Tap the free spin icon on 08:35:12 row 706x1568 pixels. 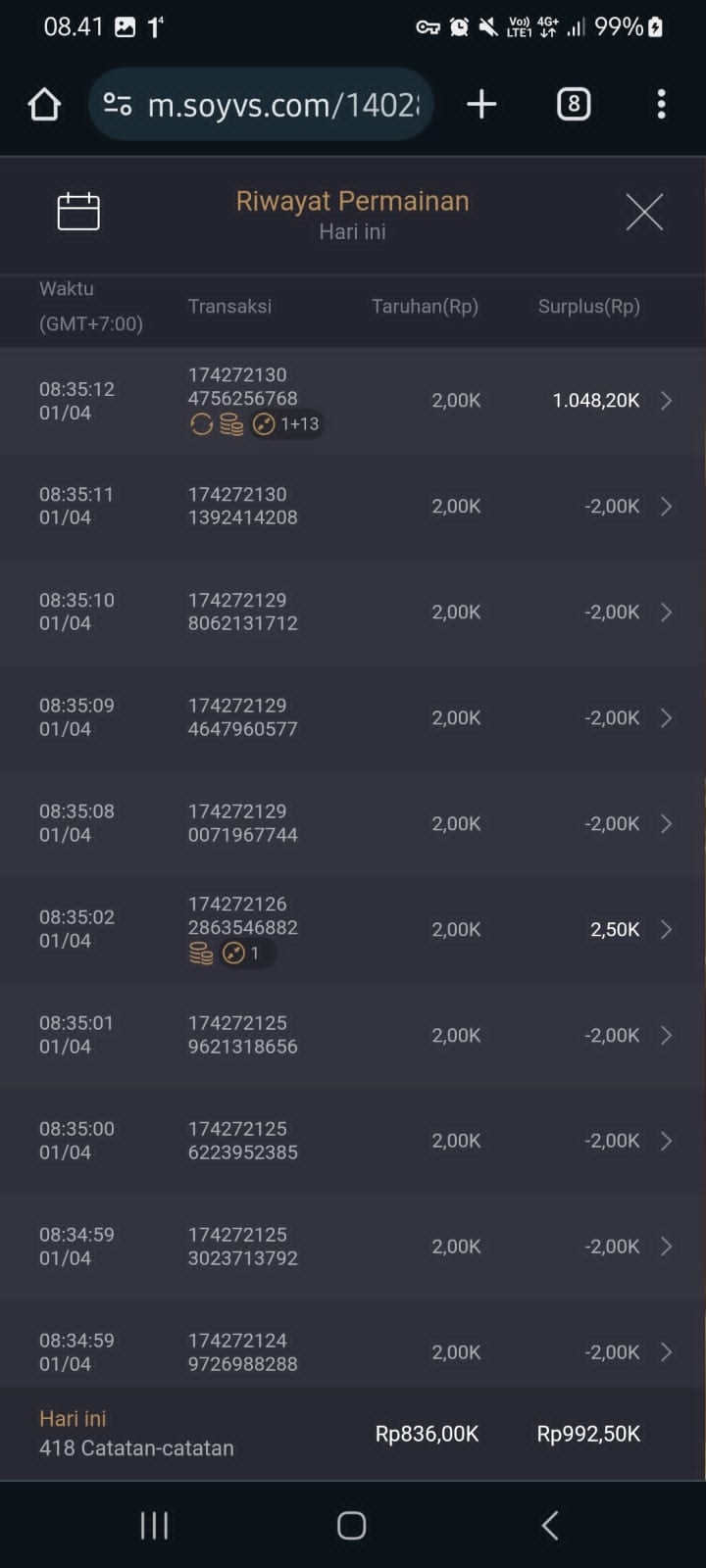coord(202,424)
